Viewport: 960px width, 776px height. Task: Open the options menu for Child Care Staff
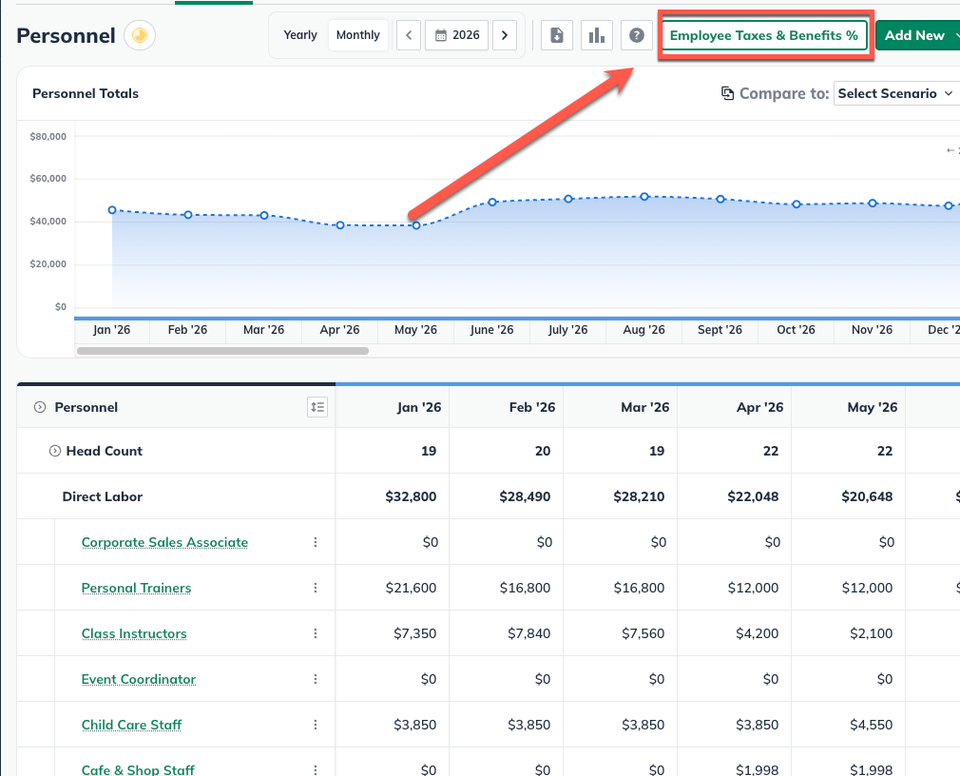click(315, 725)
